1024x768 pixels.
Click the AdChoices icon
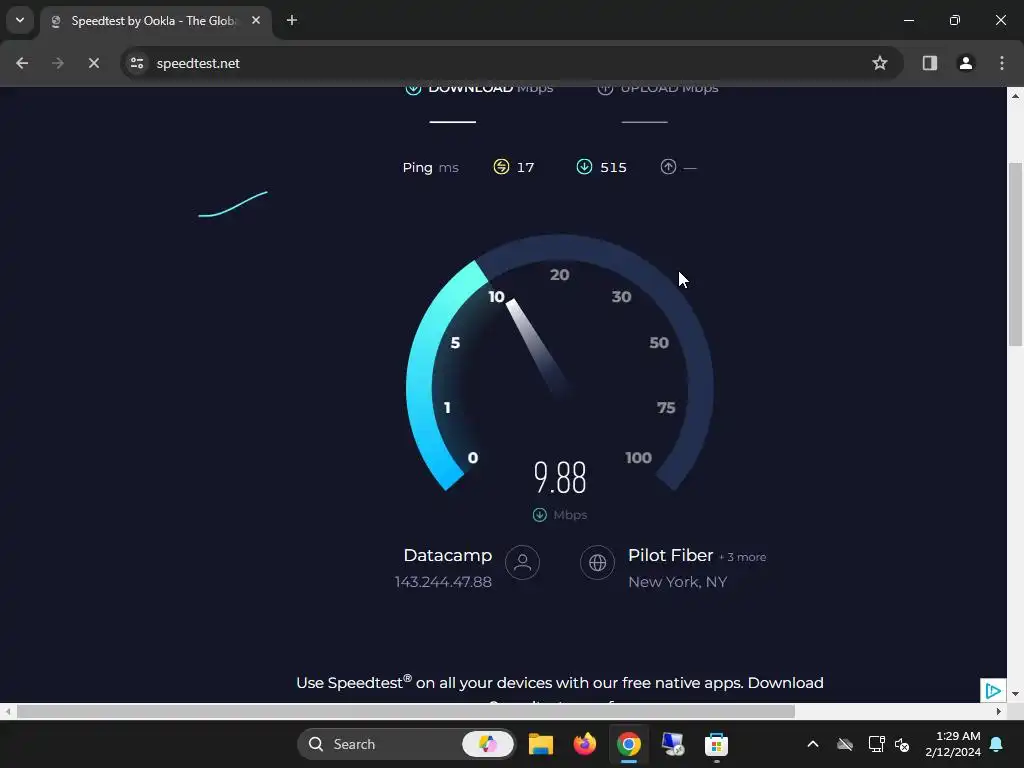tap(993, 690)
